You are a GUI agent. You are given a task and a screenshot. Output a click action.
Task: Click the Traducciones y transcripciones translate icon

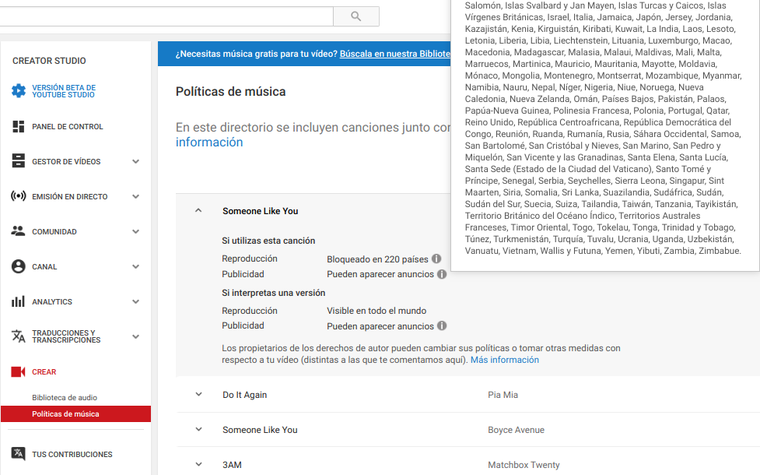[x=18, y=336]
